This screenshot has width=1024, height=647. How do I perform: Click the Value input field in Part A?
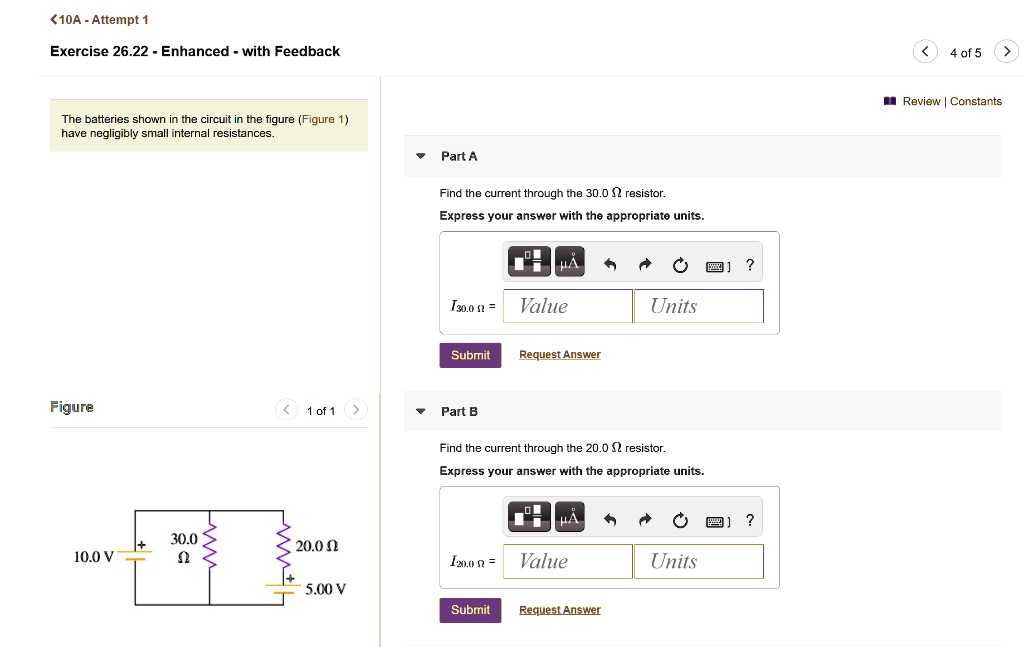click(x=567, y=305)
